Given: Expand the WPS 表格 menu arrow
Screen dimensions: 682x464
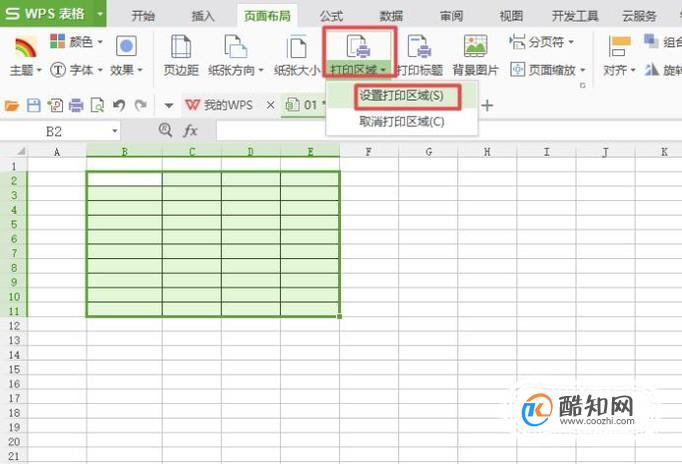Looking at the screenshot, I should [x=100, y=13].
